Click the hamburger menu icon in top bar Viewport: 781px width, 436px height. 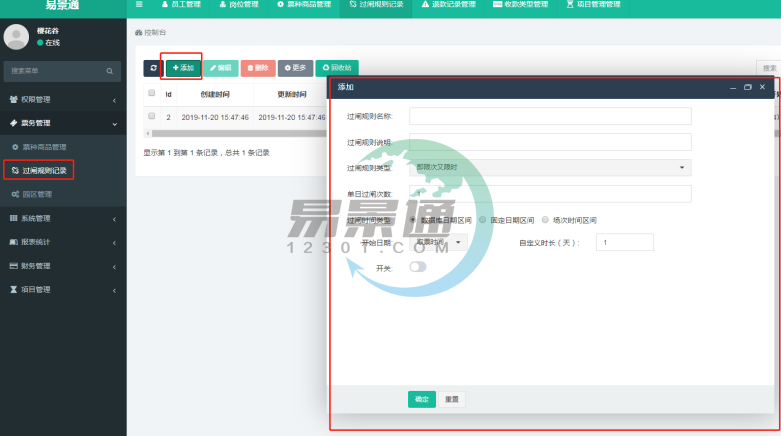tap(139, 5)
